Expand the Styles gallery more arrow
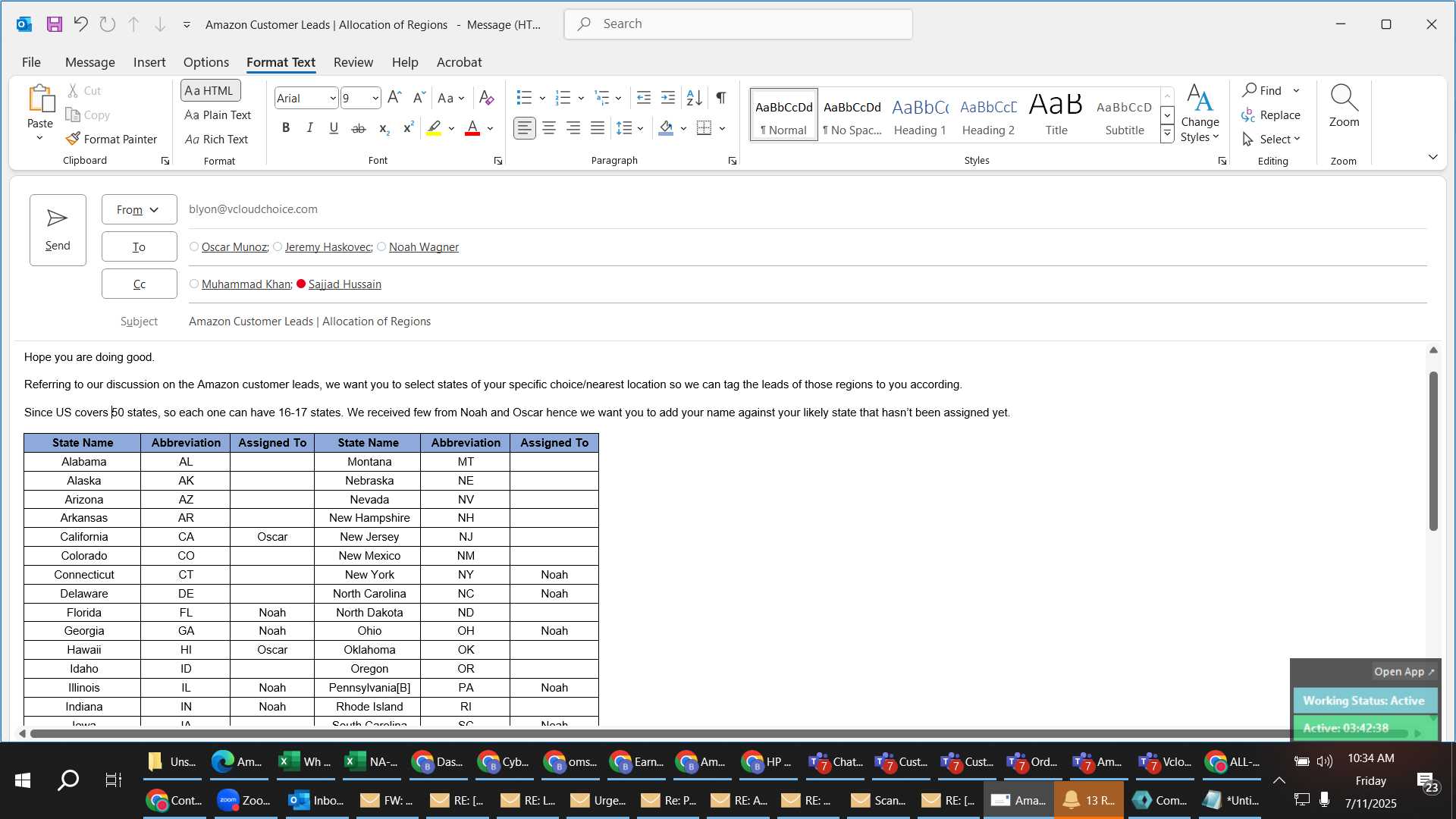Viewport: 1456px width, 819px height. pyautogui.click(x=1168, y=135)
